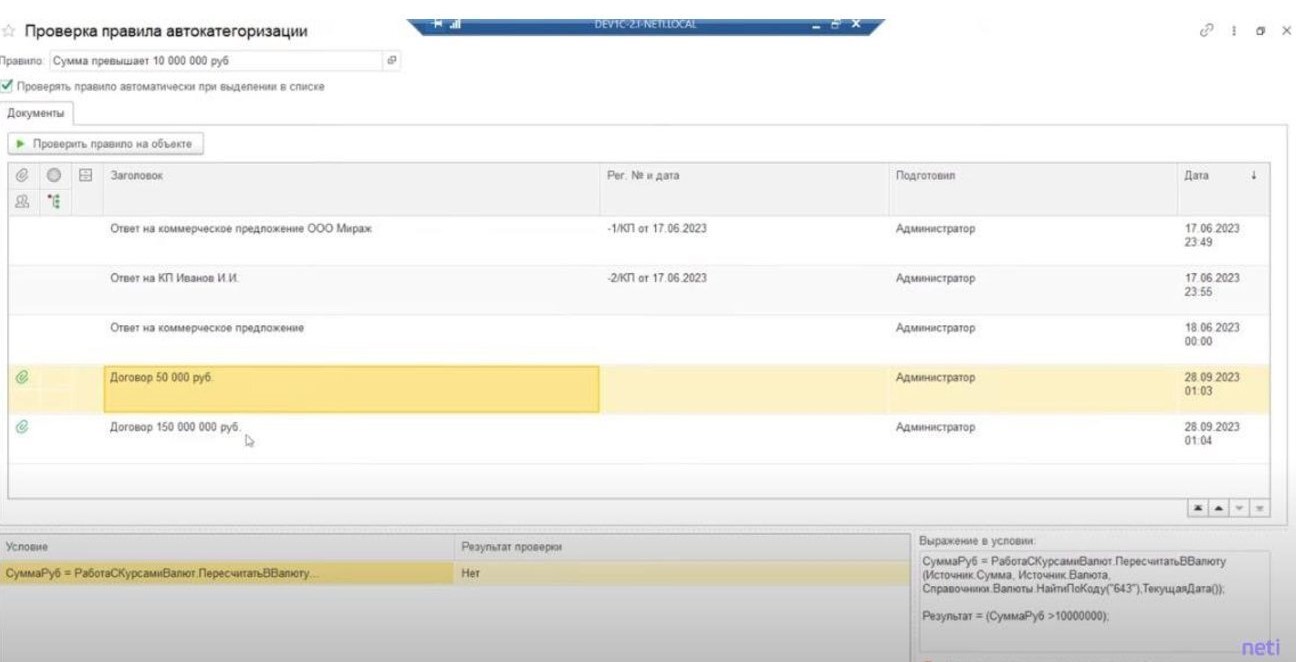
Task: Sort by Дата column arrow
Action: tap(1253, 176)
